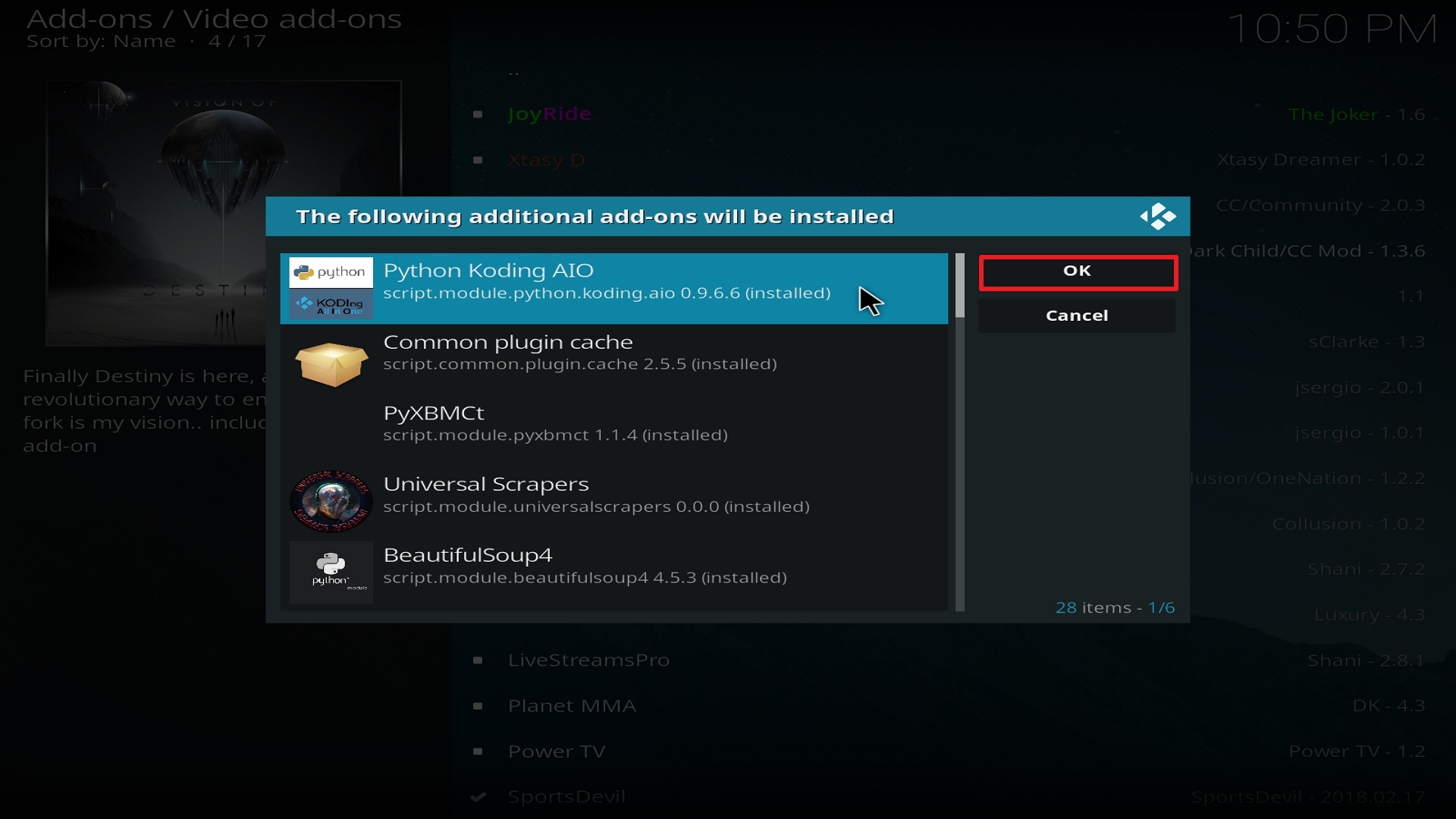Click the dialog list scrollbar

960,432
